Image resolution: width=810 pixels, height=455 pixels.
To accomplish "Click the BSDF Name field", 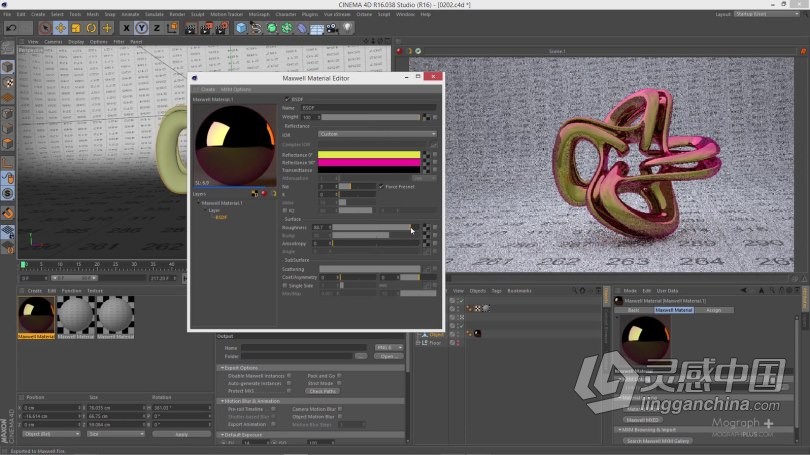I will coord(368,108).
